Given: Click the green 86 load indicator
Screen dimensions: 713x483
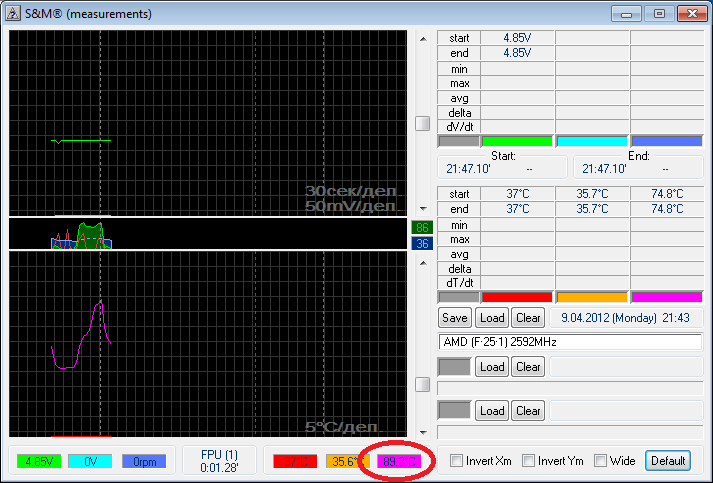Looking at the screenshot, I should (422, 227).
